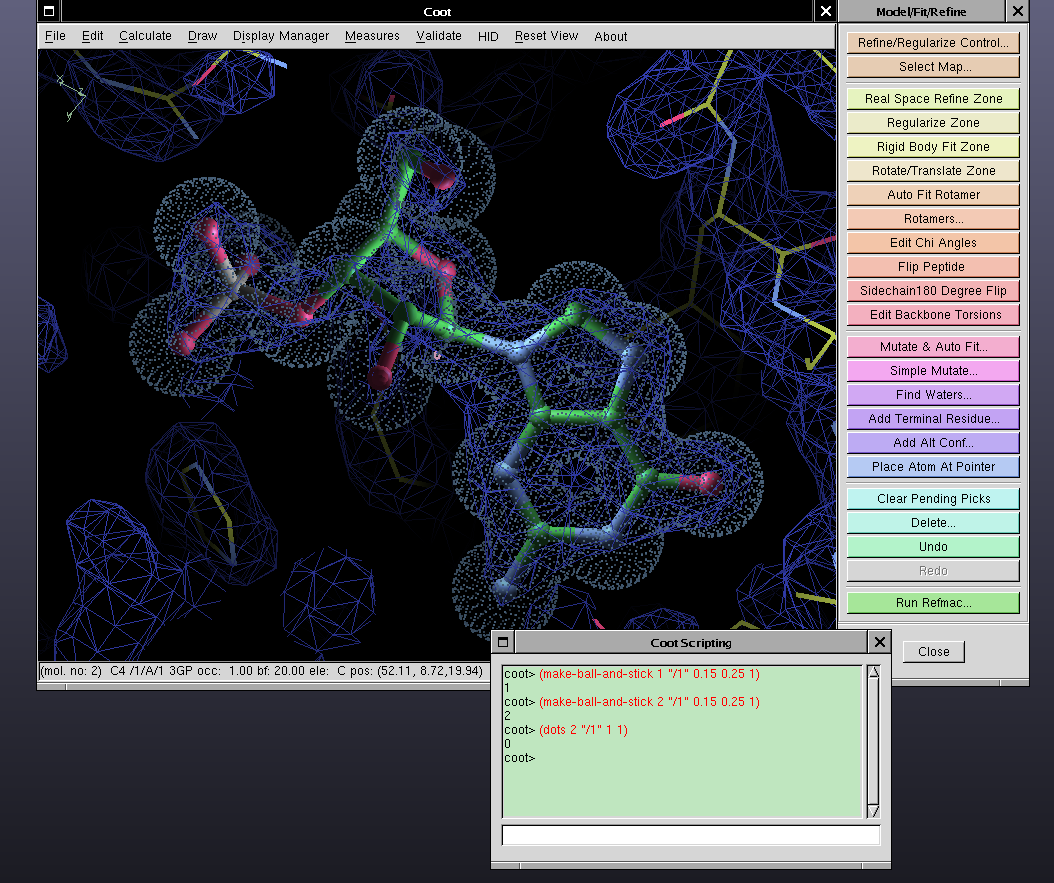This screenshot has width=1054, height=883.
Task: Open the Coot main window menu icon
Action: [x=48, y=12]
